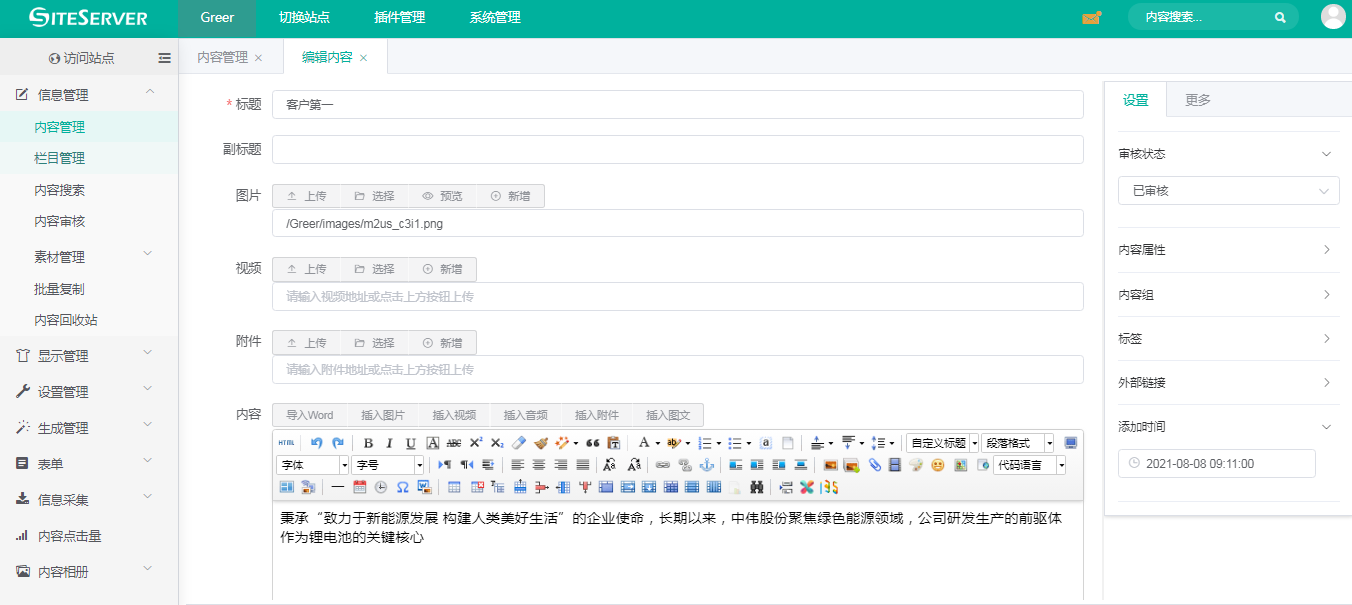Open the 字体 font family dropdown
The width and height of the screenshot is (1352, 605).
pos(312,465)
